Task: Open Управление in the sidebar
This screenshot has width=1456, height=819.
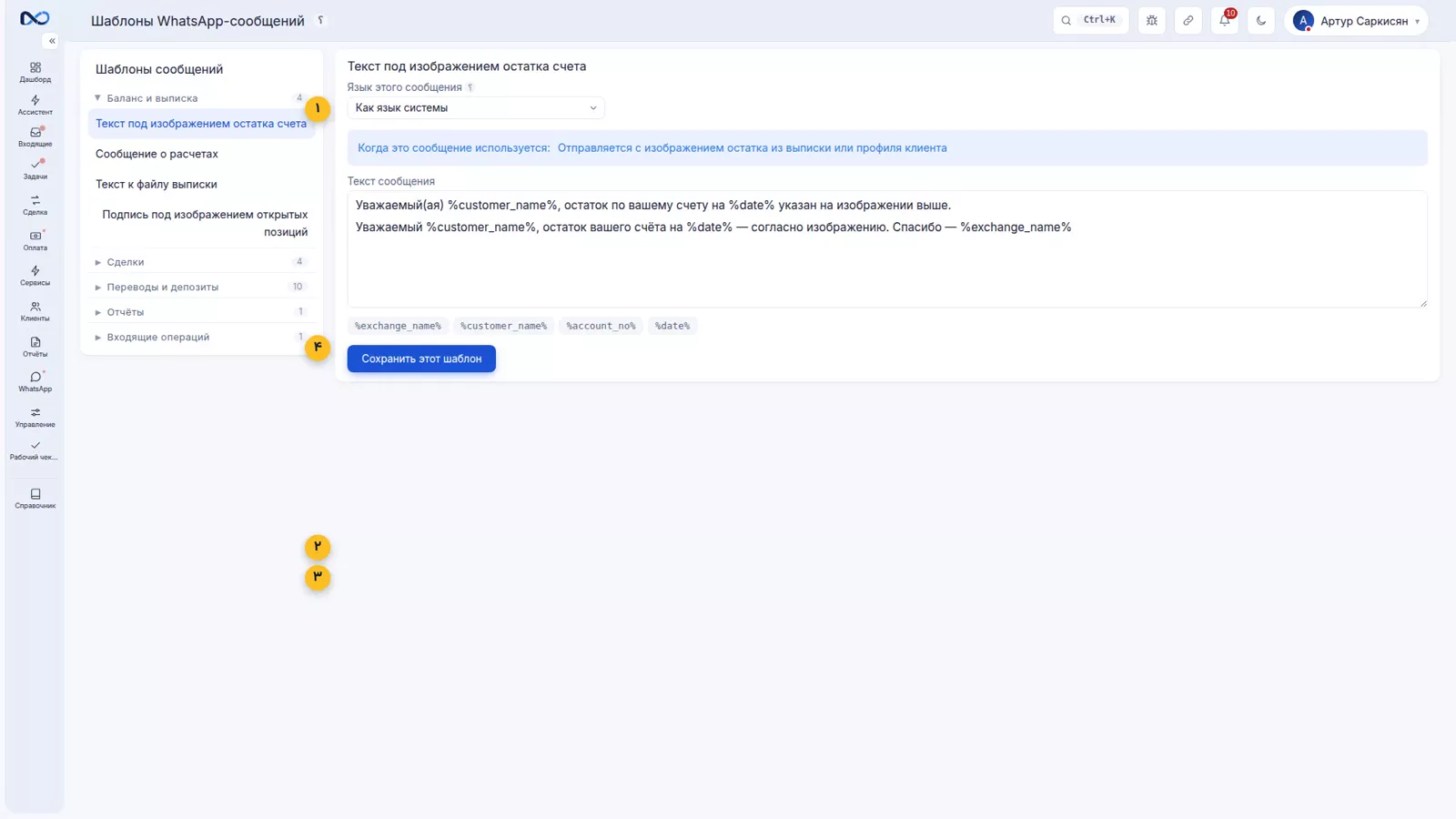Action: (x=35, y=418)
